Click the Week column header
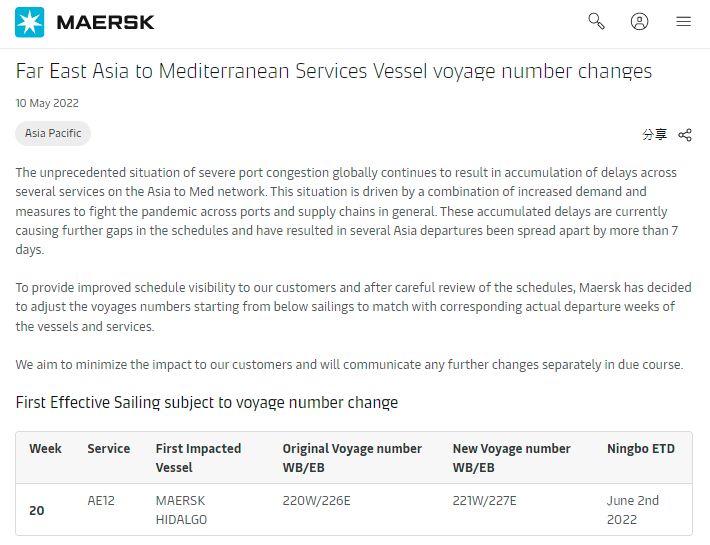The height and width of the screenshot is (545, 710). (45, 449)
